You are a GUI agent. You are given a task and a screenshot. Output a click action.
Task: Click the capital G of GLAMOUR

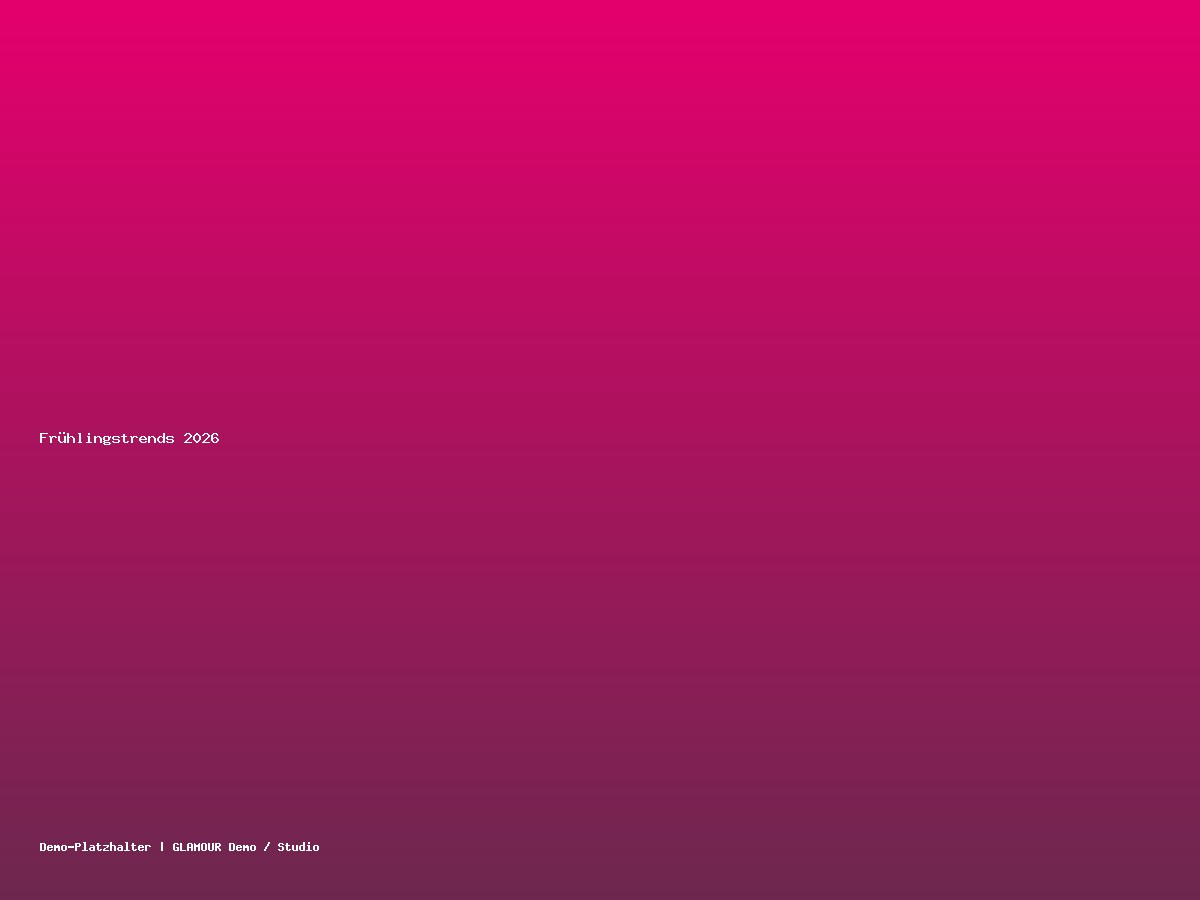[x=175, y=847]
